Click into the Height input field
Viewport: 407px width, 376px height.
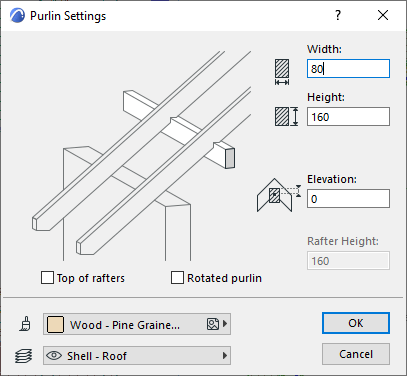point(348,117)
